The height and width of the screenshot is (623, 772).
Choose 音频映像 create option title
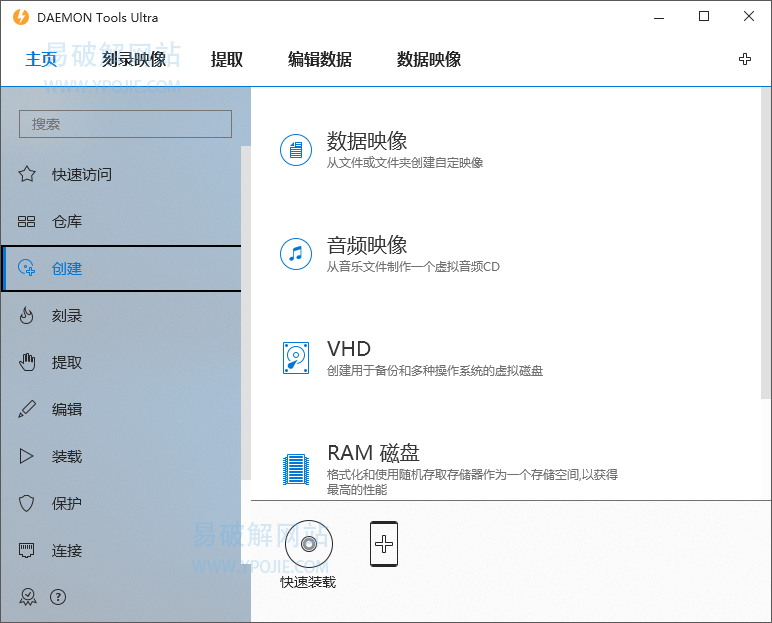pyautogui.click(x=367, y=245)
